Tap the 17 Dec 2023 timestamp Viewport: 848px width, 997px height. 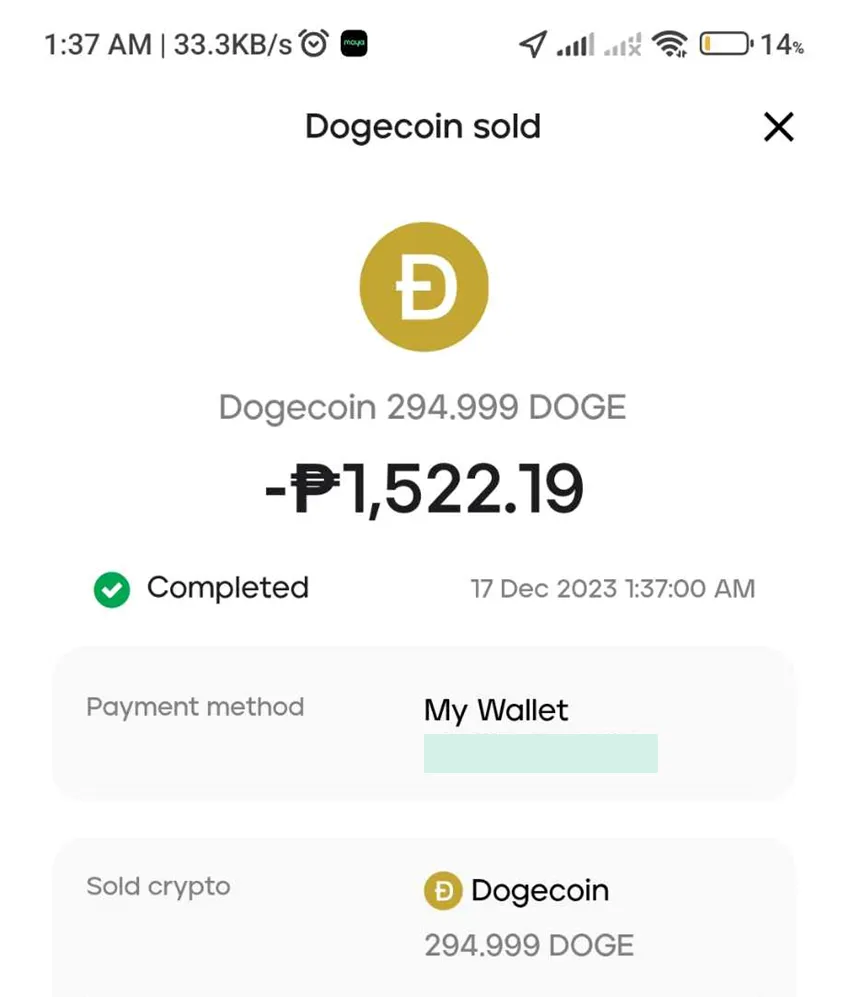coord(613,589)
